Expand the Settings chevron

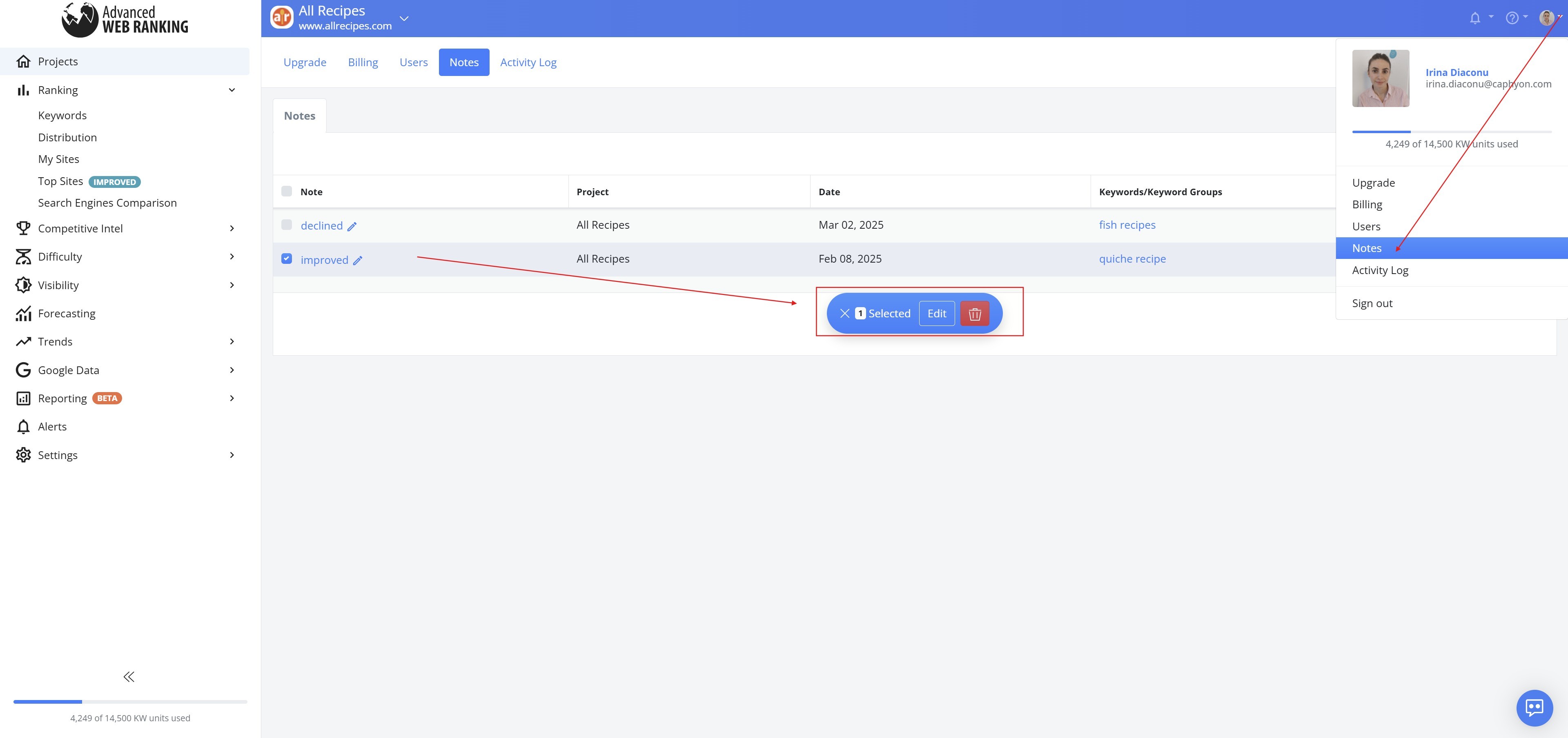(x=232, y=455)
